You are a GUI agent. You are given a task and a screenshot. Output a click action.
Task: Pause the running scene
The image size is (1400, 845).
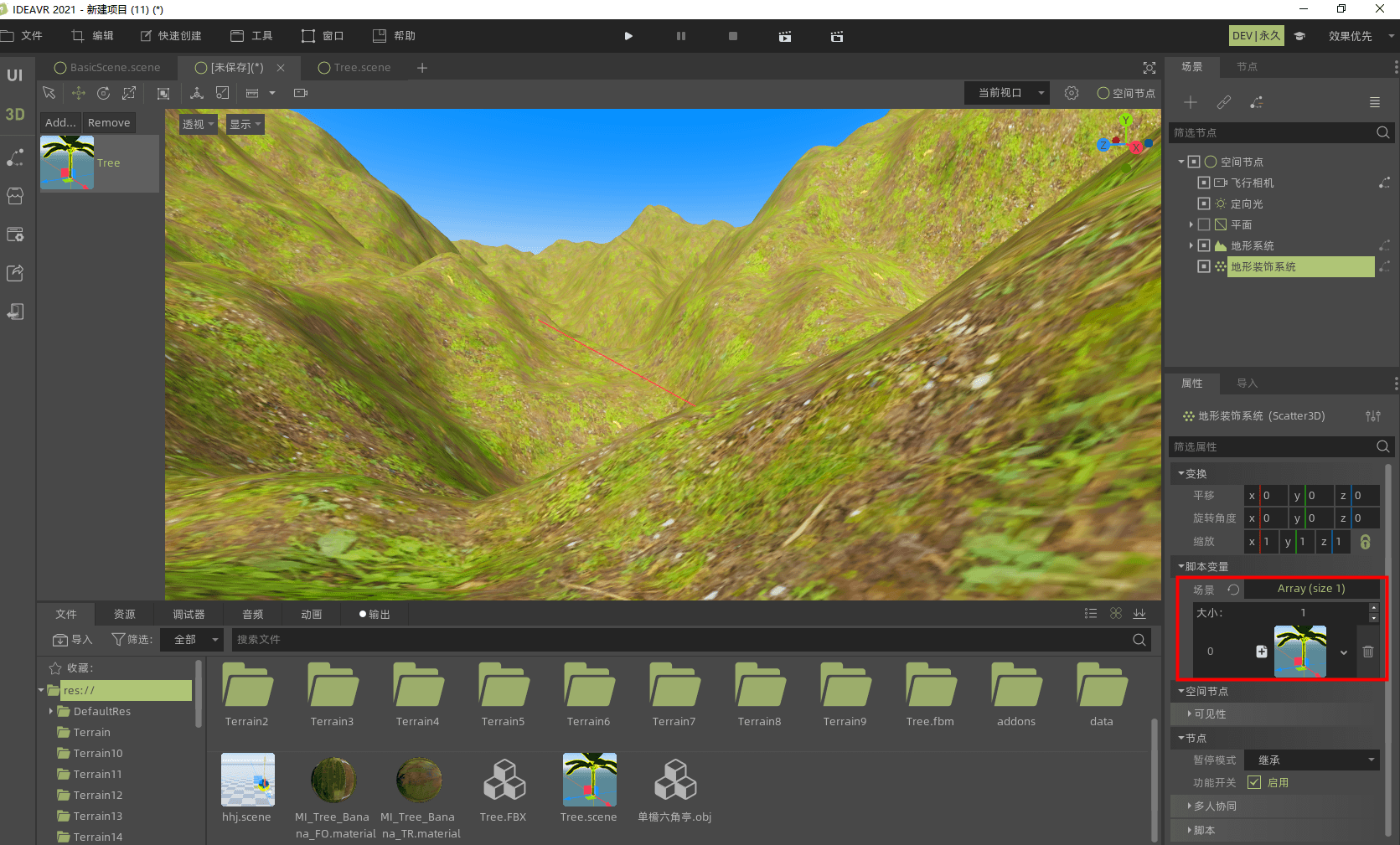point(681,36)
